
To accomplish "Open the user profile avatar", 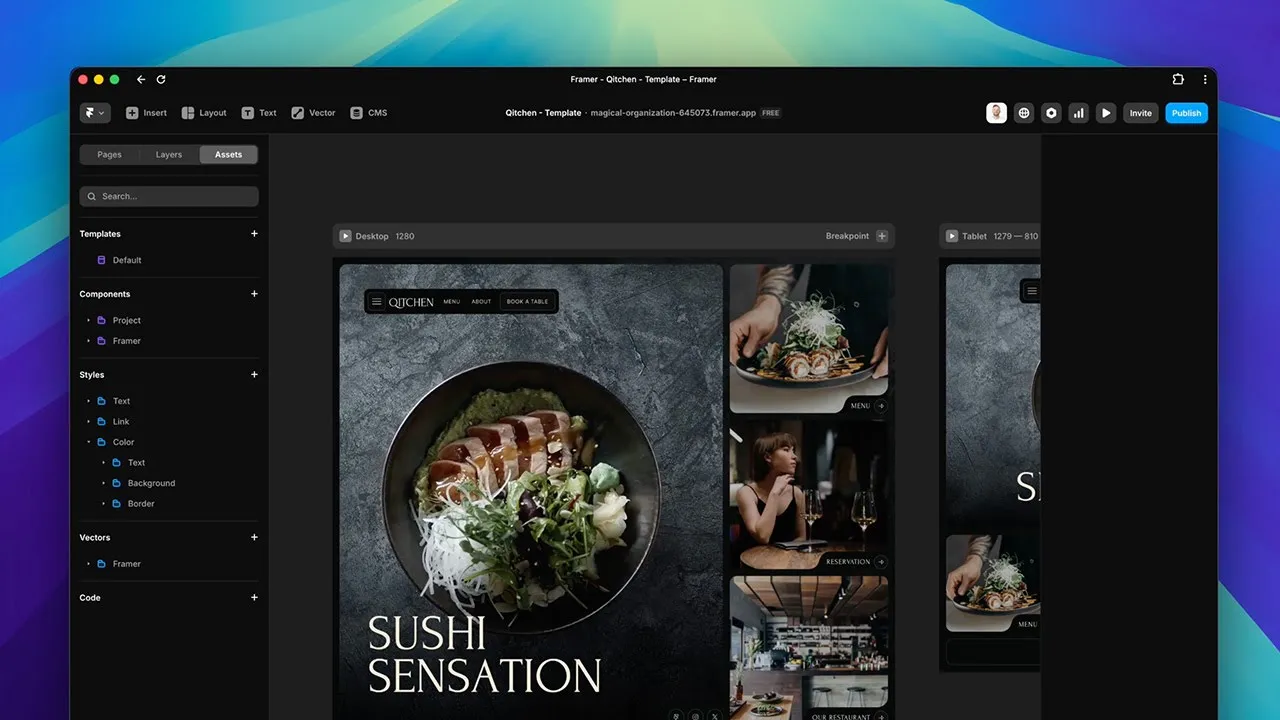I will pyautogui.click(x=996, y=113).
